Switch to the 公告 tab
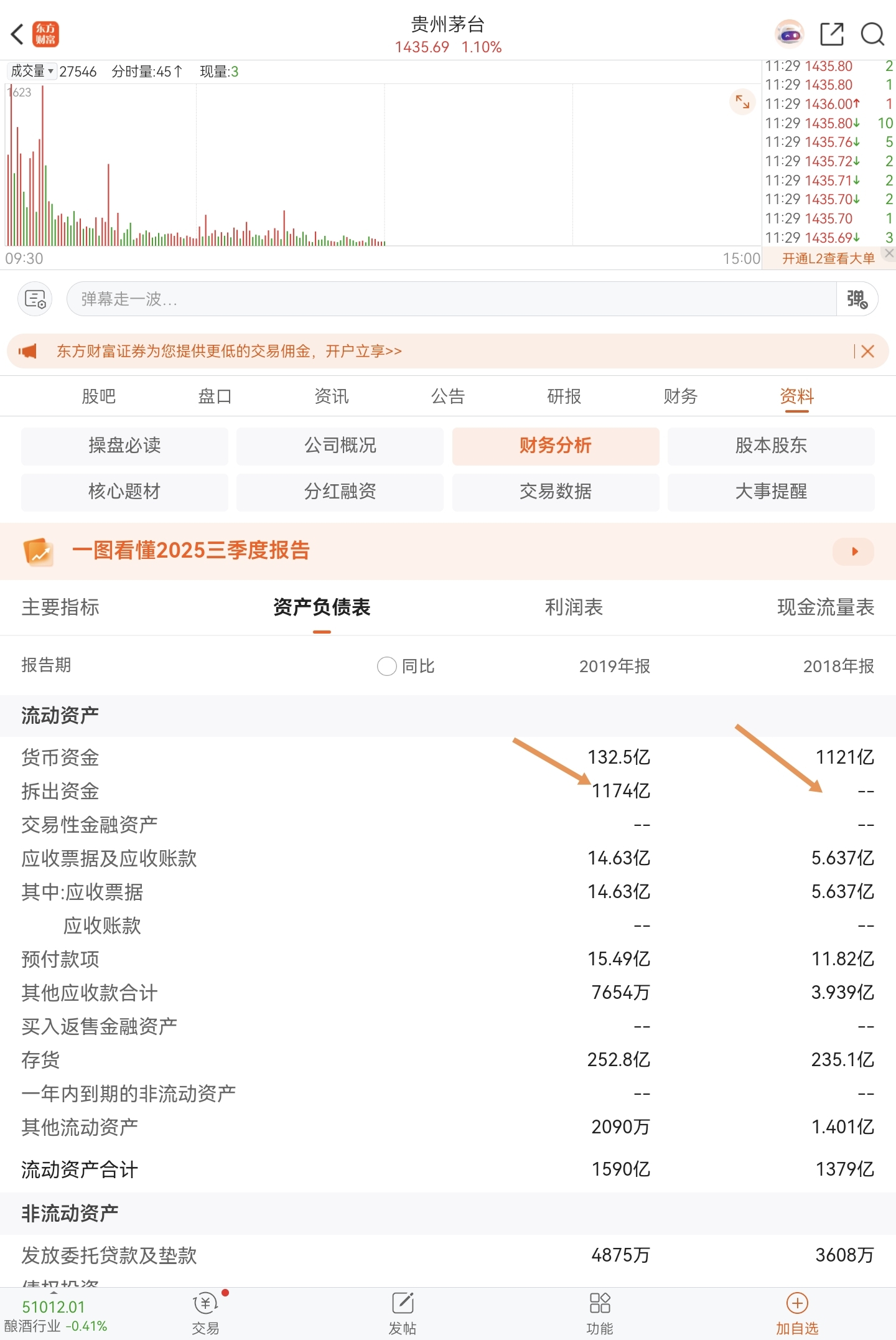The height and width of the screenshot is (1340, 896). pos(447,396)
